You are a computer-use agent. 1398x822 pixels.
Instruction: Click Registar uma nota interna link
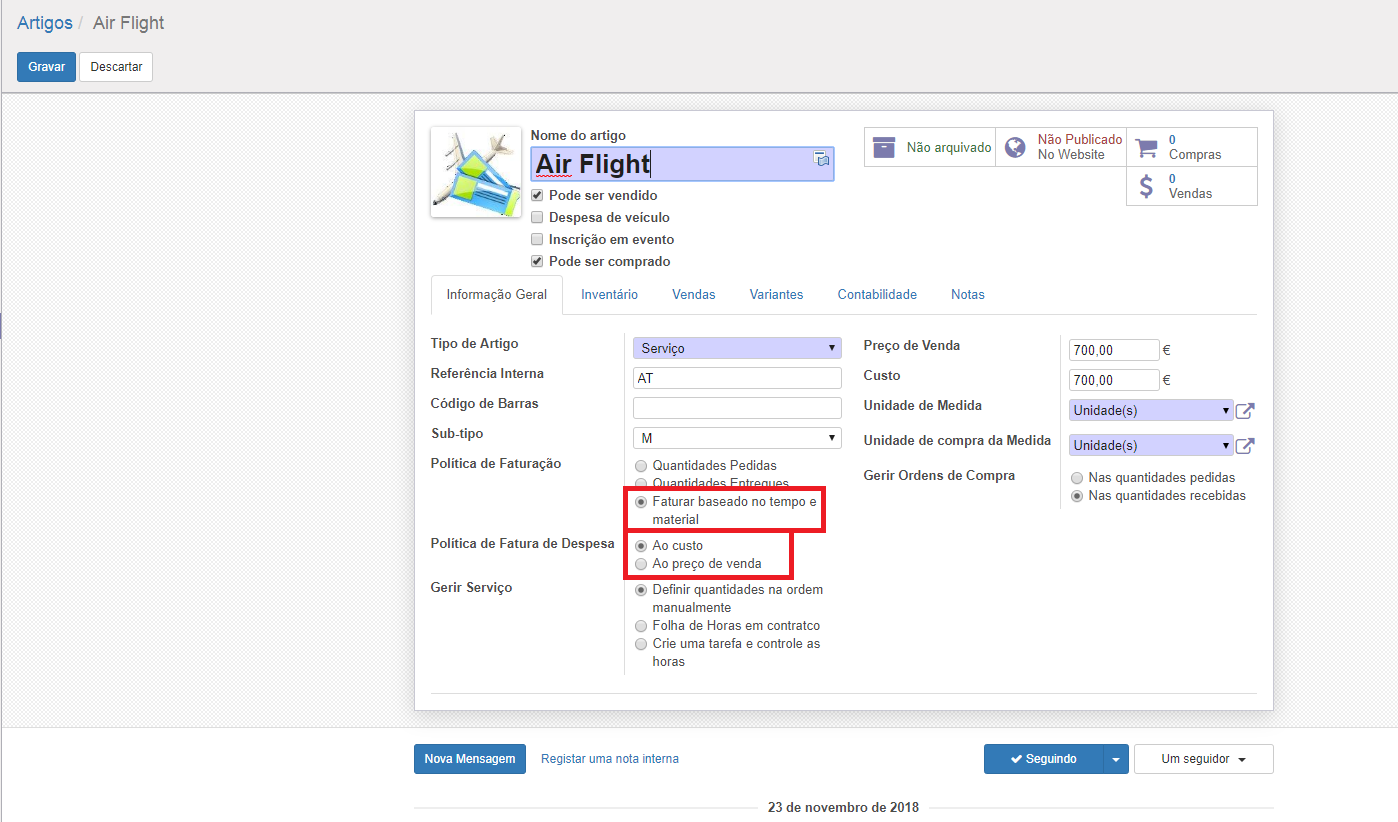609,759
